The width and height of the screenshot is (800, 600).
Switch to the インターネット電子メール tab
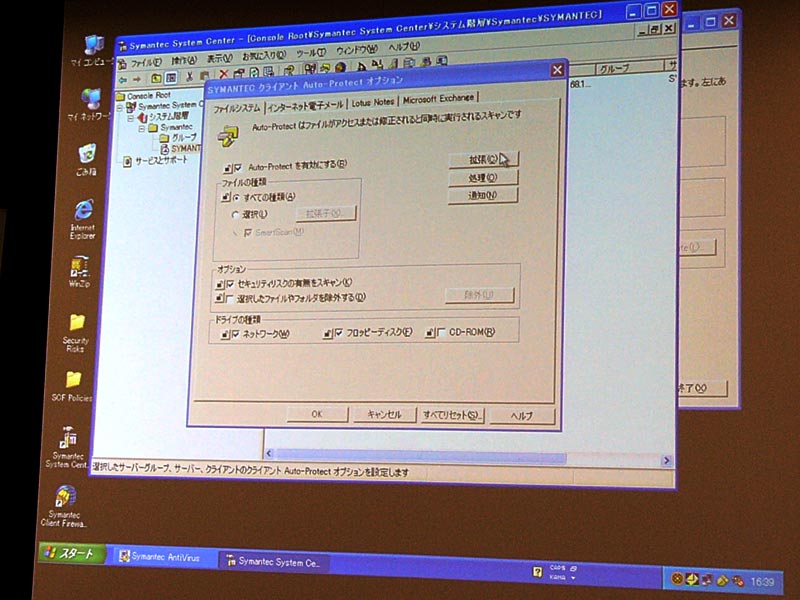tap(306, 106)
